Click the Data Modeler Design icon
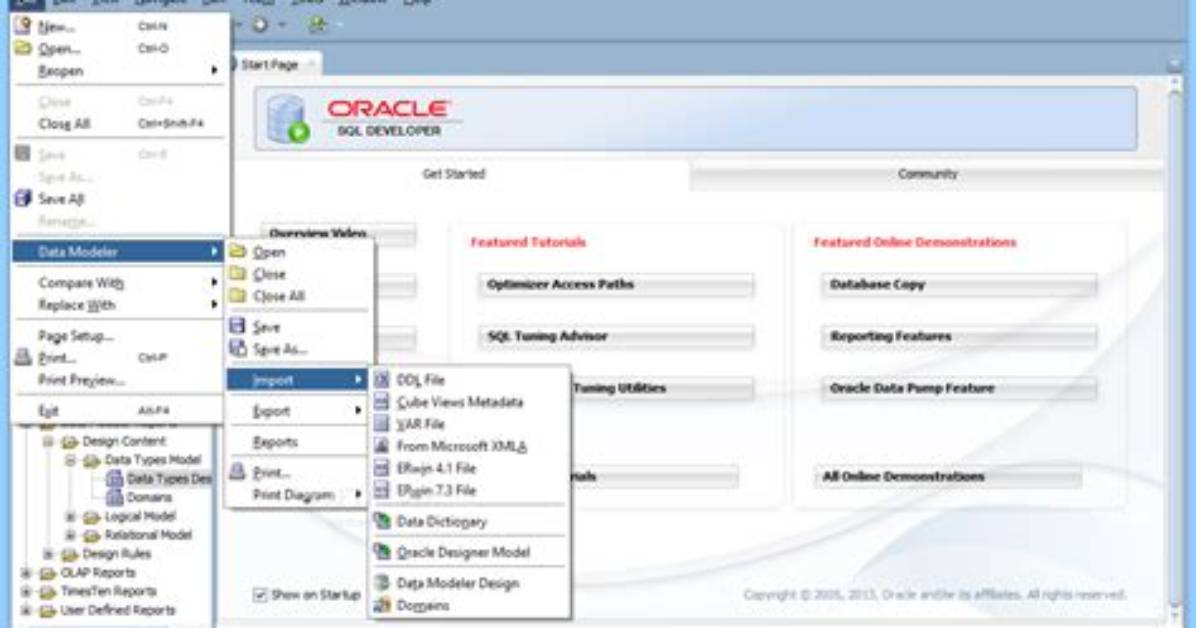Viewport: 1196px width, 628px height. 382,583
